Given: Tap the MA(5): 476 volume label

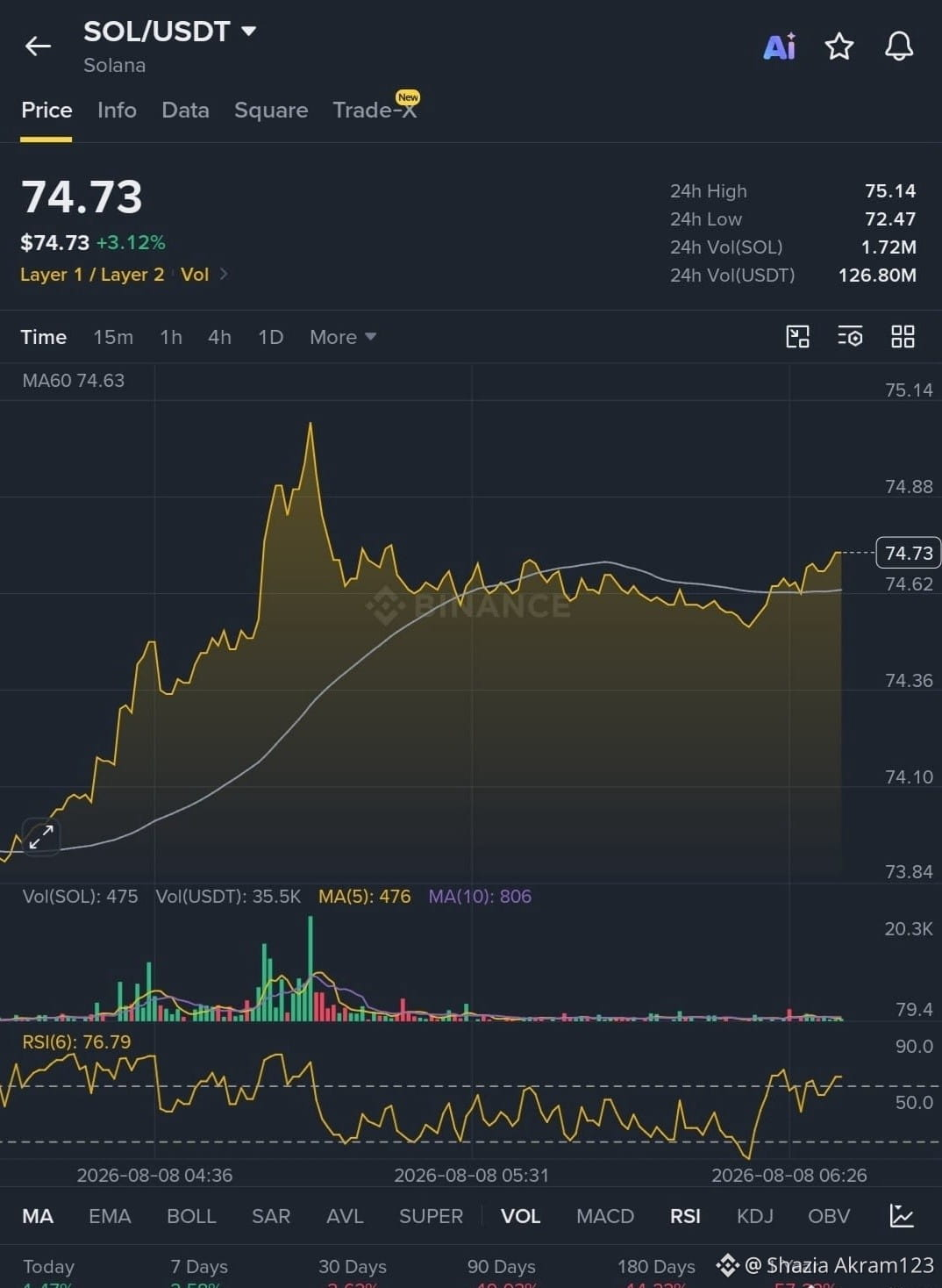Looking at the screenshot, I should 364,897.
